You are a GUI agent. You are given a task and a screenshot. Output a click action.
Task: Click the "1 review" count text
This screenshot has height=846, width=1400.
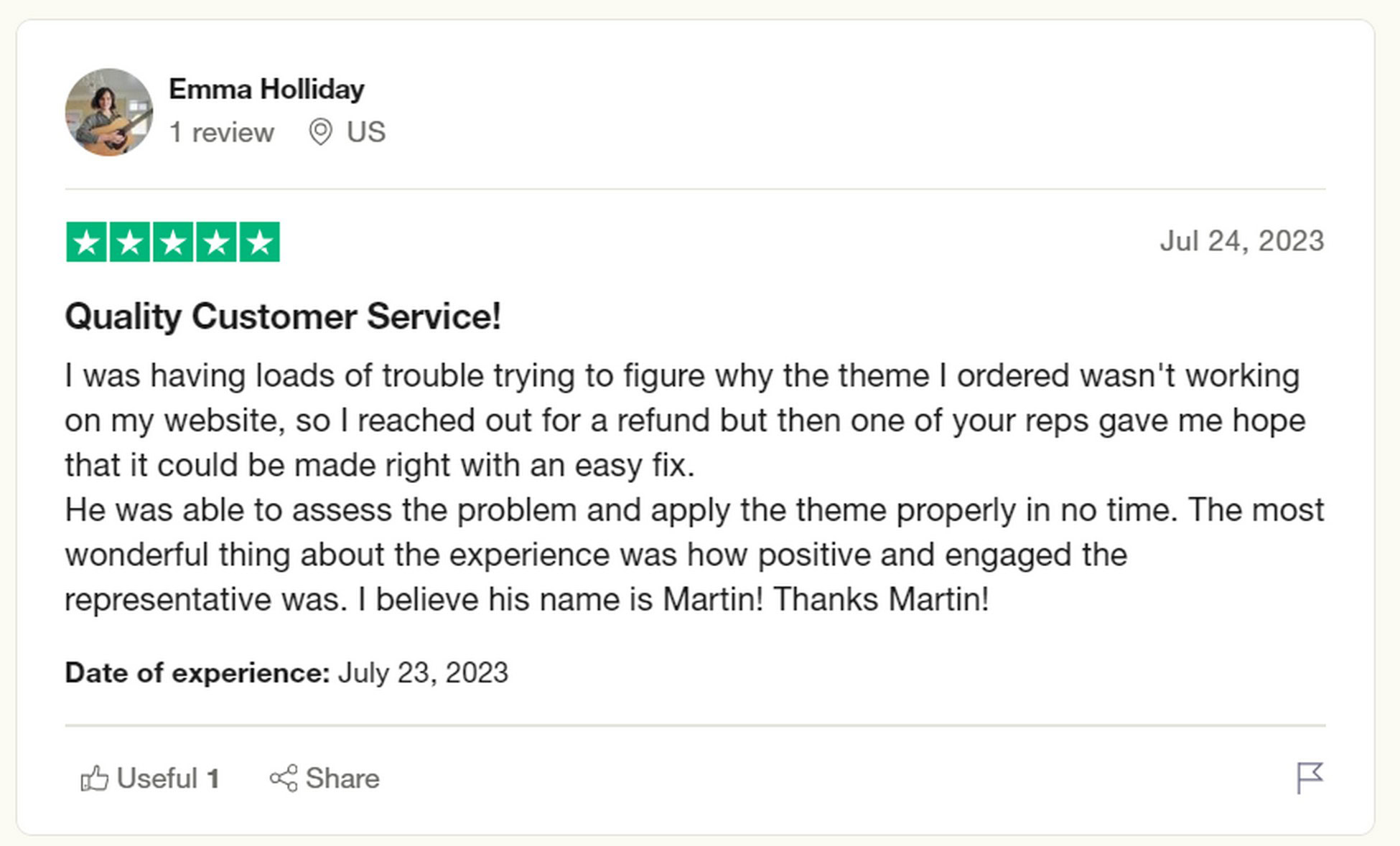point(221,133)
